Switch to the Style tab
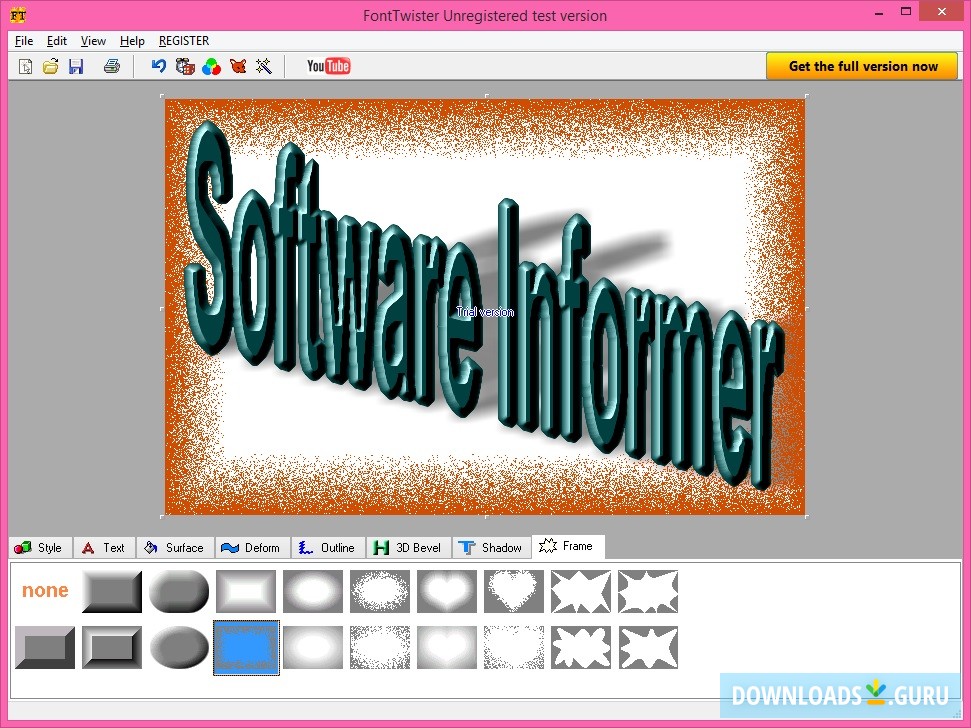This screenshot has width=971, height=728. pyautogui.click(x=40, y=548)
